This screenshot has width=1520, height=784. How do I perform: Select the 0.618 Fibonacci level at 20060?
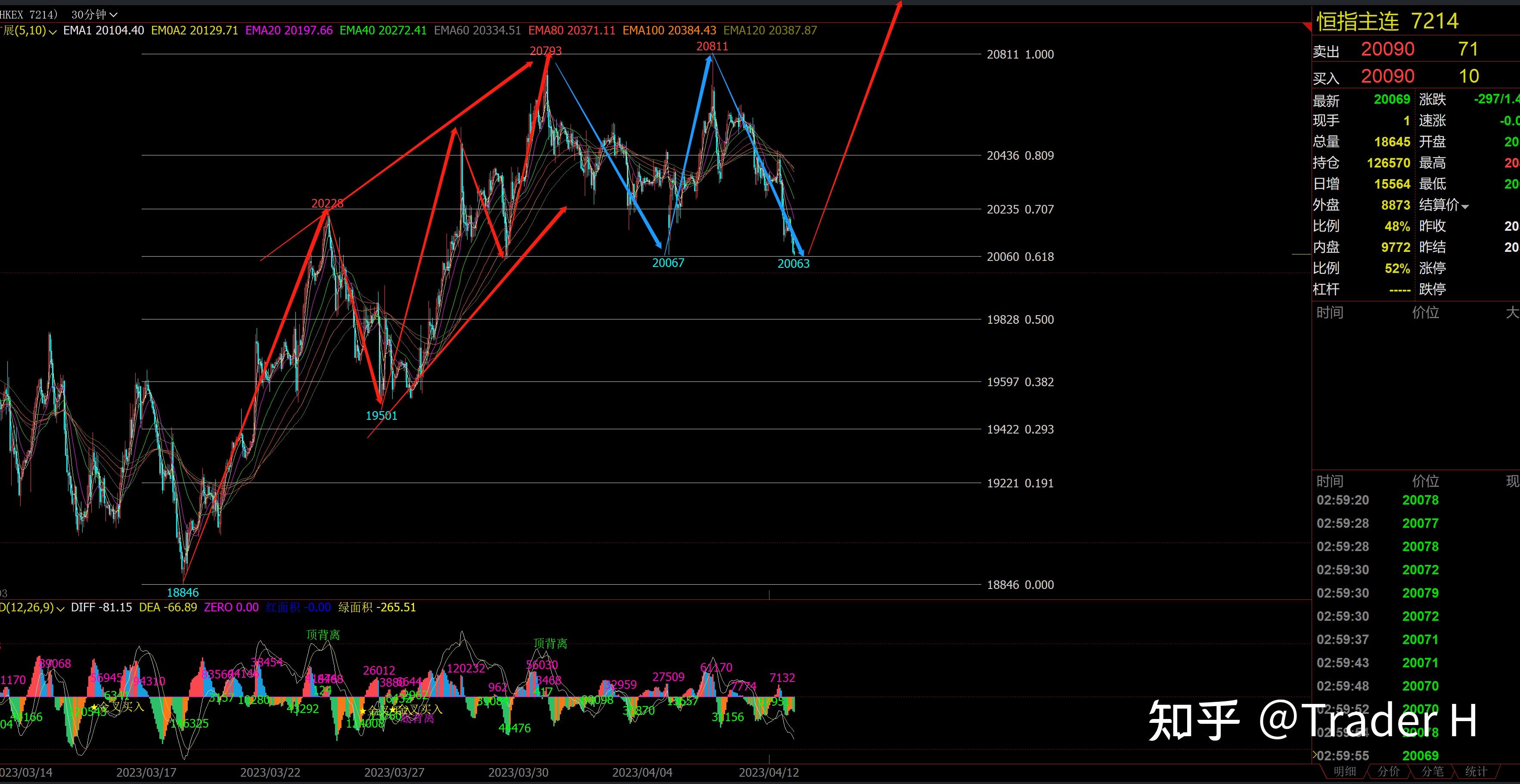pyautogui.click(x=1020, y=257)
